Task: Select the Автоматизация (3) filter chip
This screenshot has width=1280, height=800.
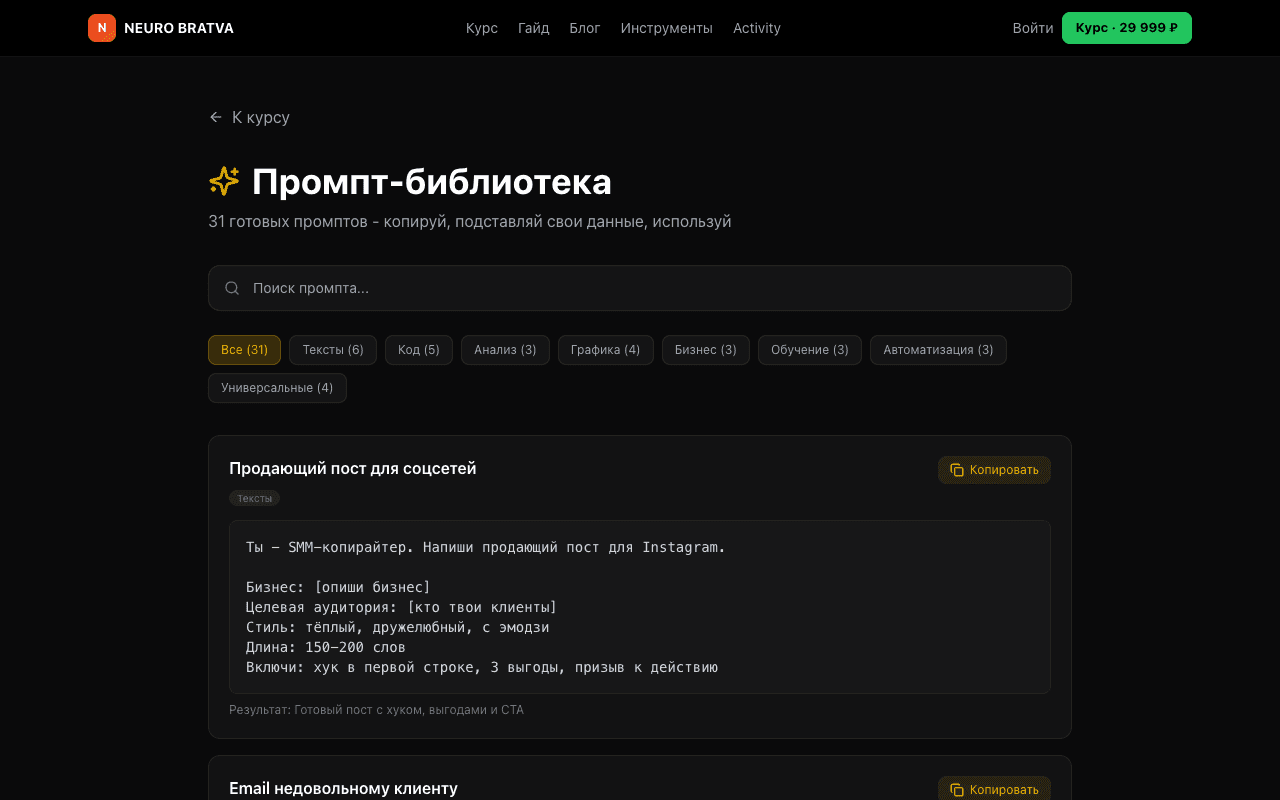Action: tap(938, 350)
